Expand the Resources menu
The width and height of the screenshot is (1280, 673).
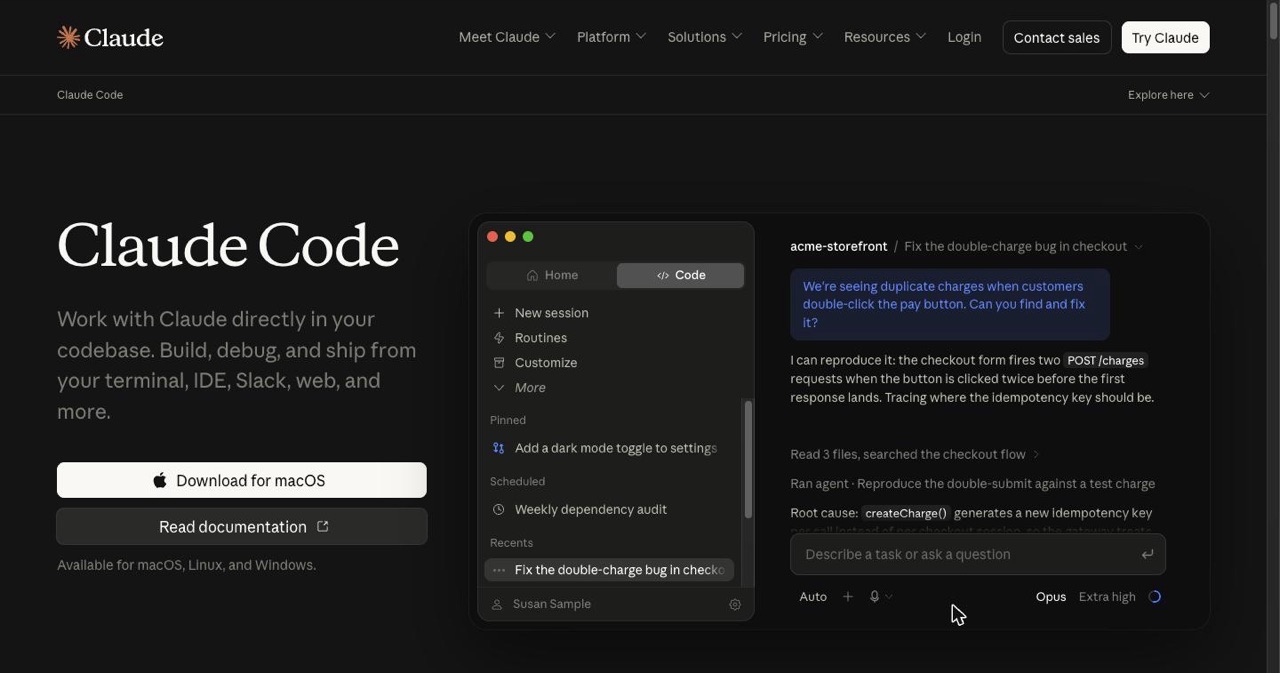(x=885, y=37)
